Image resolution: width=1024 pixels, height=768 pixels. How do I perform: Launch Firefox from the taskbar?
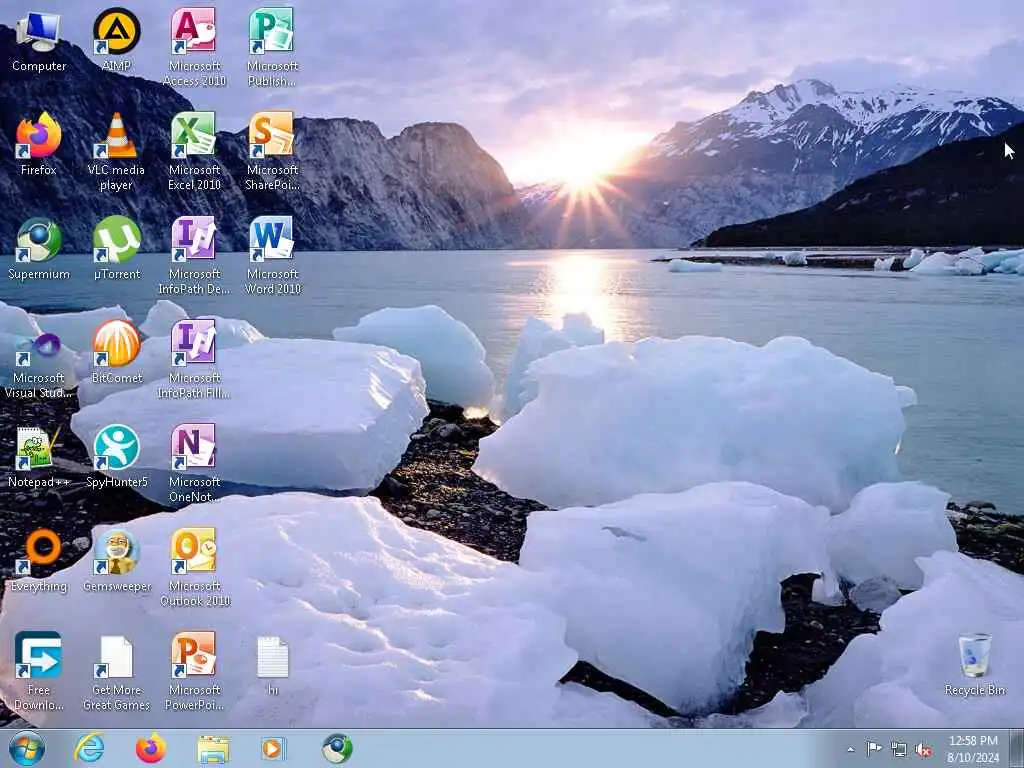[x=151, y=748]
